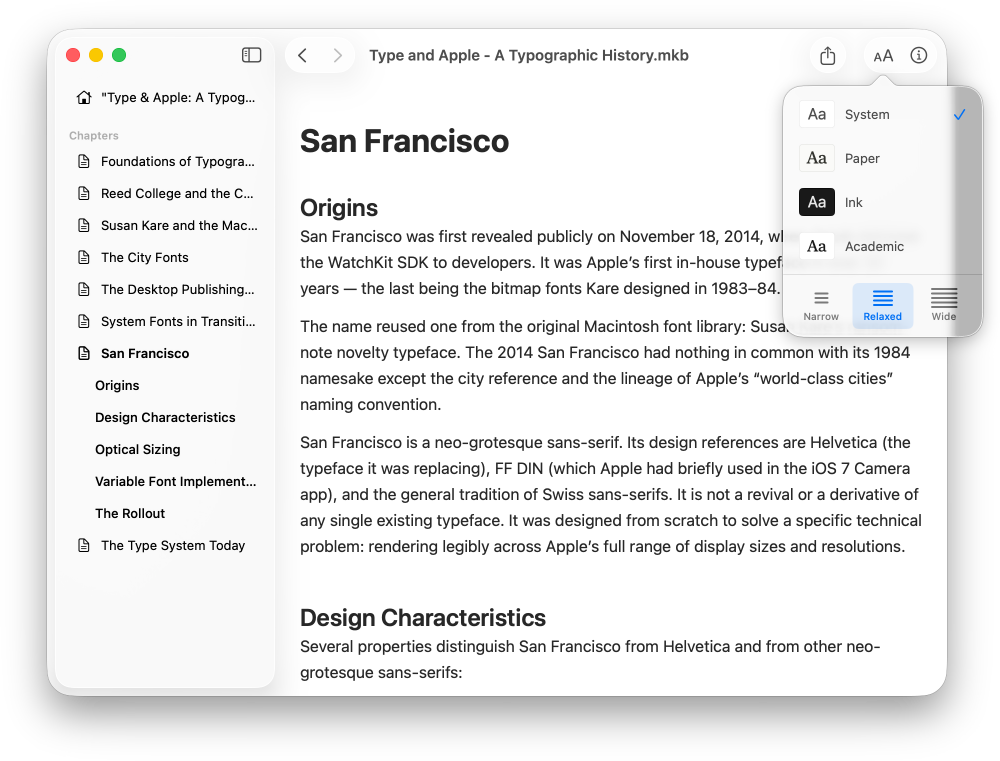Image resolution: width=1000 pixels, height=761 pixels.
Task: Toggle the sidebar visibility icon
Action: coord(252,55)
